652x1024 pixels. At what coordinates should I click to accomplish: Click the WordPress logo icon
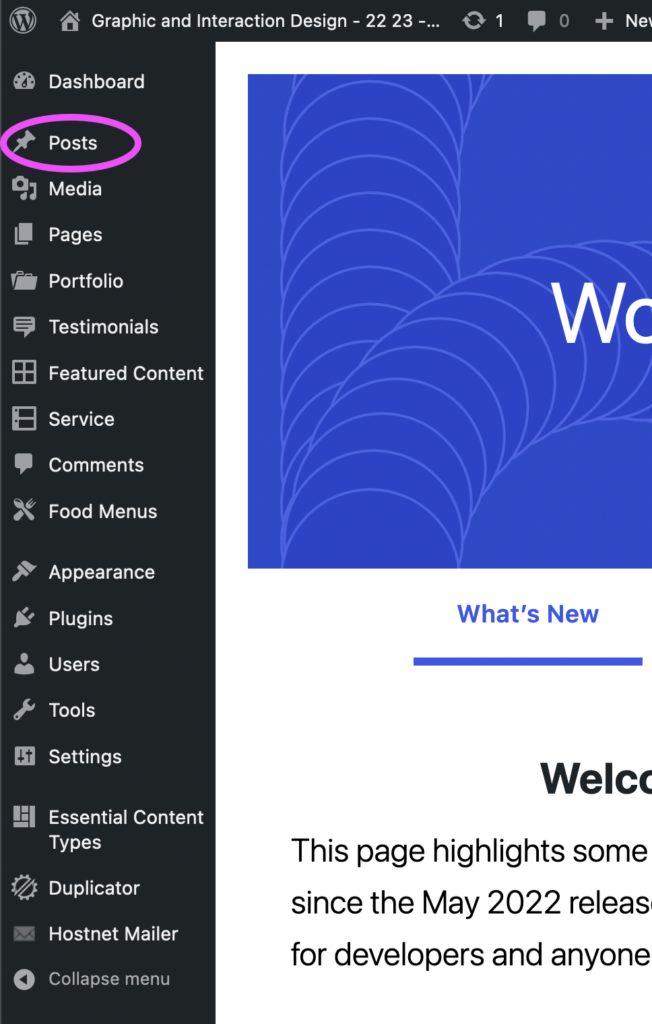(23, 20)
